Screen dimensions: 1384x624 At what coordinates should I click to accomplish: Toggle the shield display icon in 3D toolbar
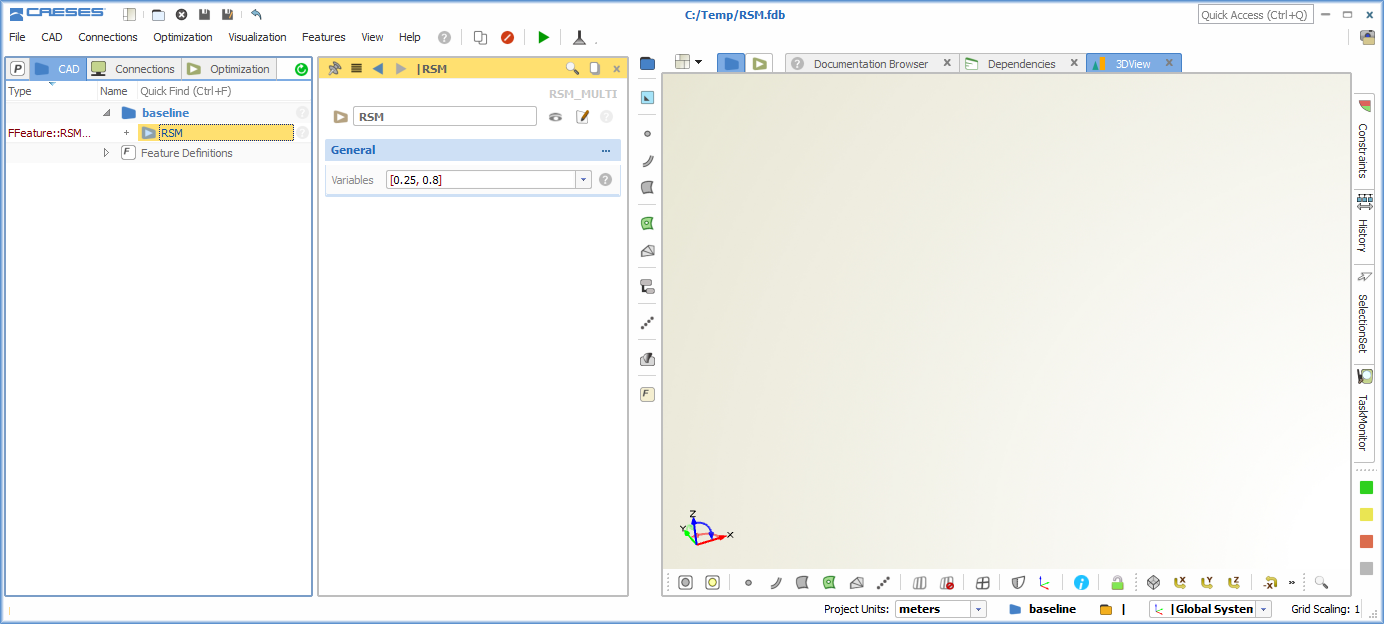coord(1018,582)
